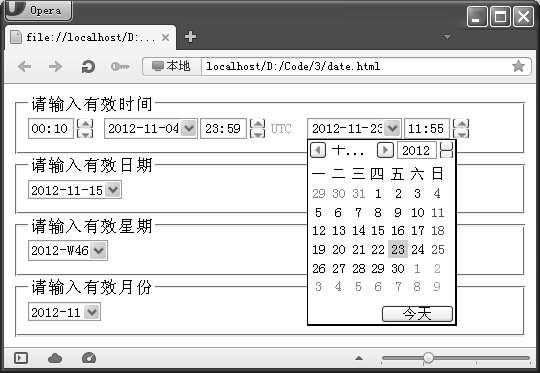Bookmark page with the star icon
The height and width of the screenshot is (373, 540).
(x=518, y=66)
